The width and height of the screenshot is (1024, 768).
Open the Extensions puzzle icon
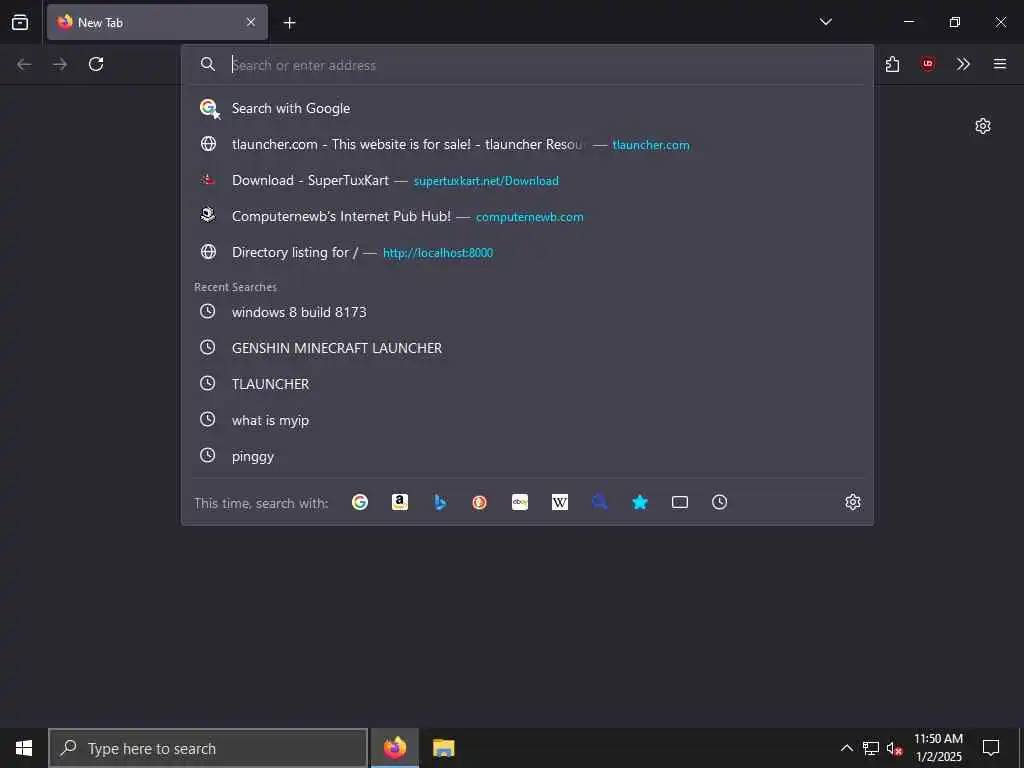pos(893,64)
